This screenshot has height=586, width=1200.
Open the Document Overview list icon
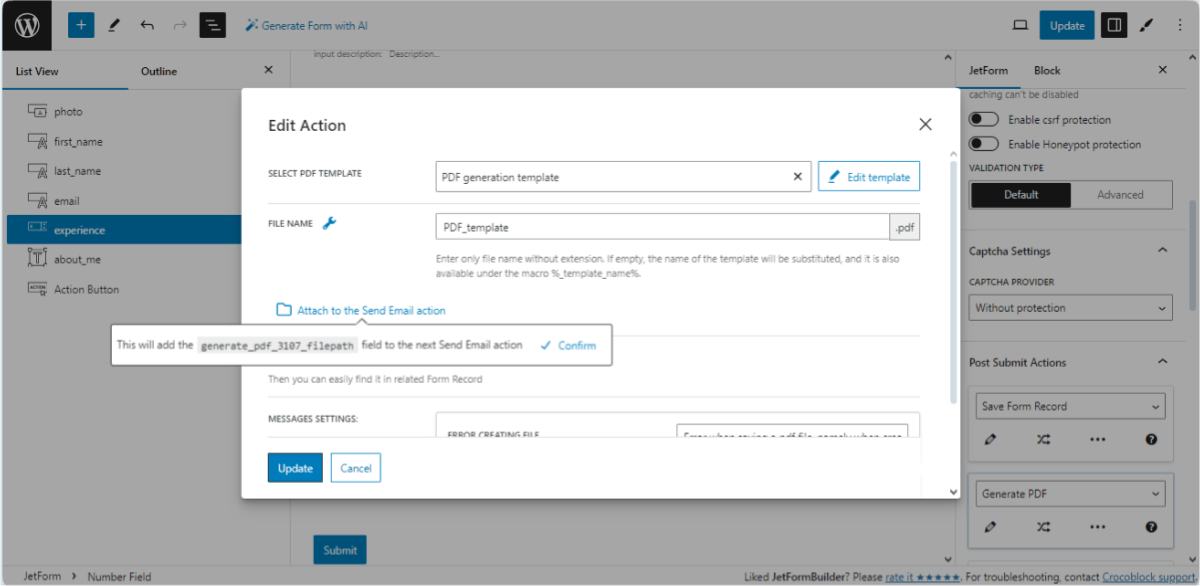[x=212, y=24]
